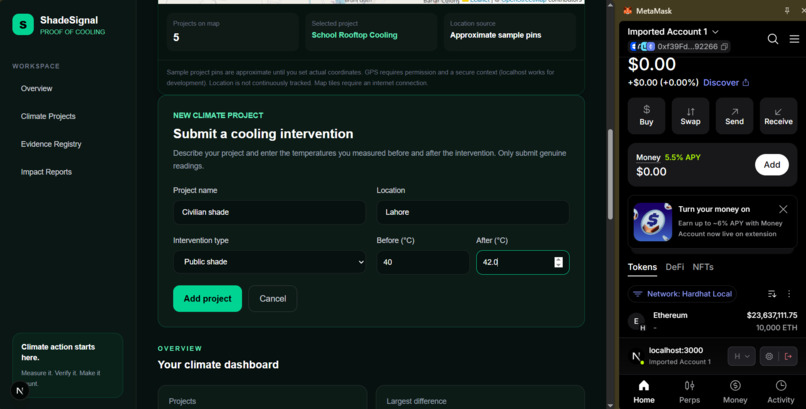Click the Money 5.5% APY label
This screenshot has height=409, width=806.
668,157
